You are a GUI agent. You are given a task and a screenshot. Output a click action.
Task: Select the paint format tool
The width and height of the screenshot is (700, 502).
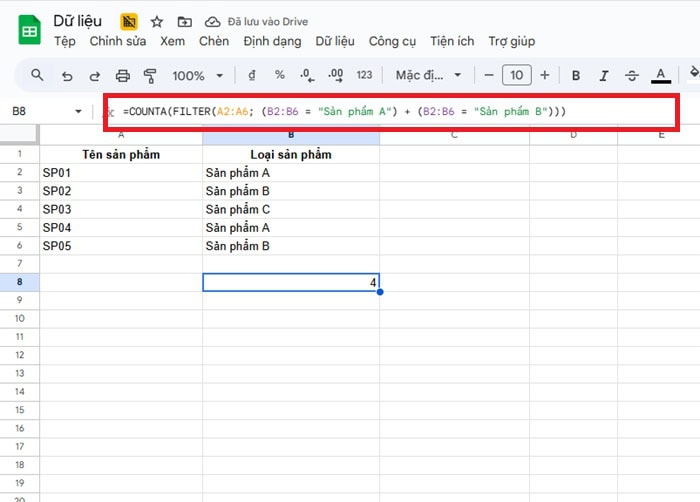tap(150, 75)
